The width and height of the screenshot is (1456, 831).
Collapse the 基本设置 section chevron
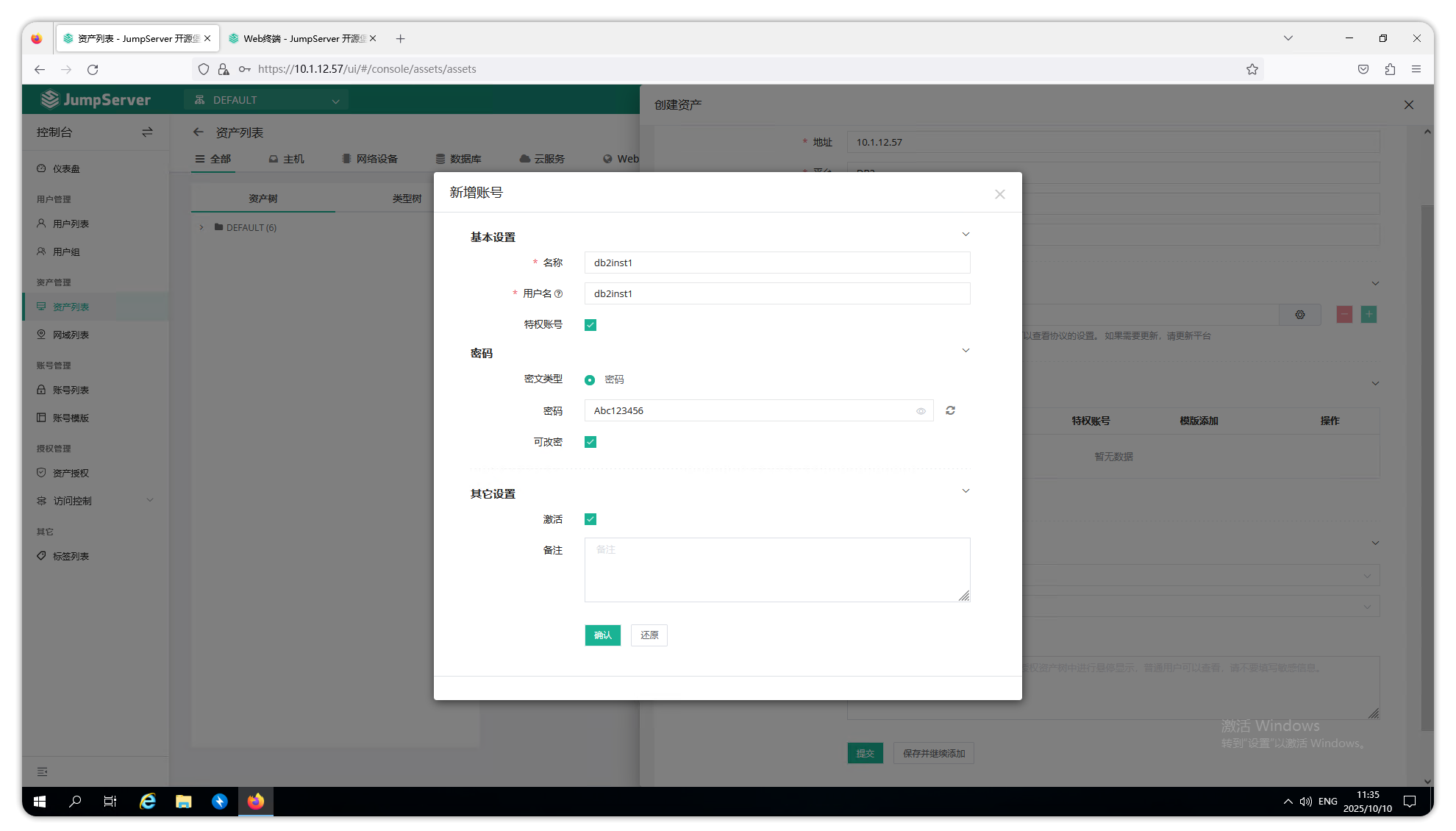pyautogui.click(x=966, y=235)
